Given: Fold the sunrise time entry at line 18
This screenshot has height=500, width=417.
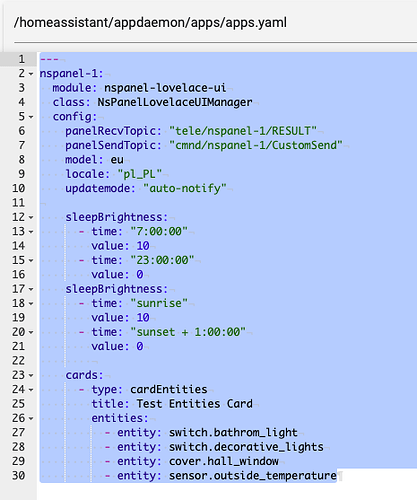Looking at the screenshot, I should point(31,304).
